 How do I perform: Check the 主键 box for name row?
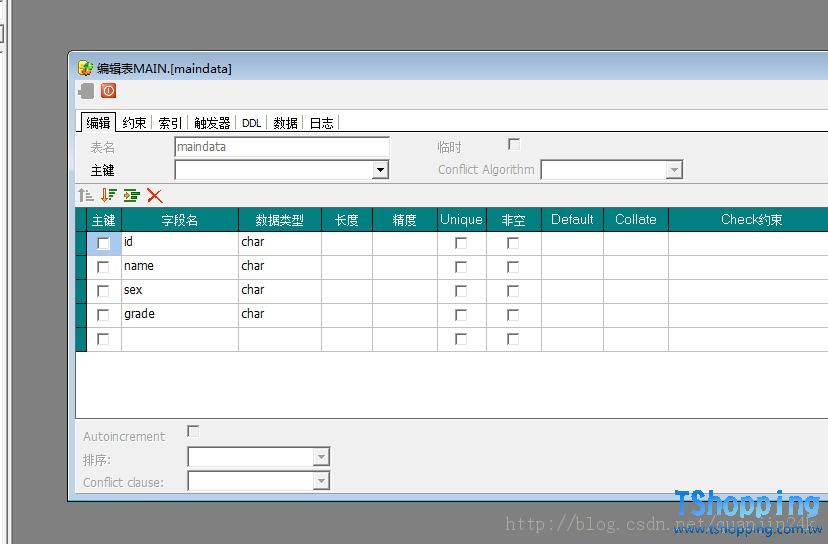[104, 267]
